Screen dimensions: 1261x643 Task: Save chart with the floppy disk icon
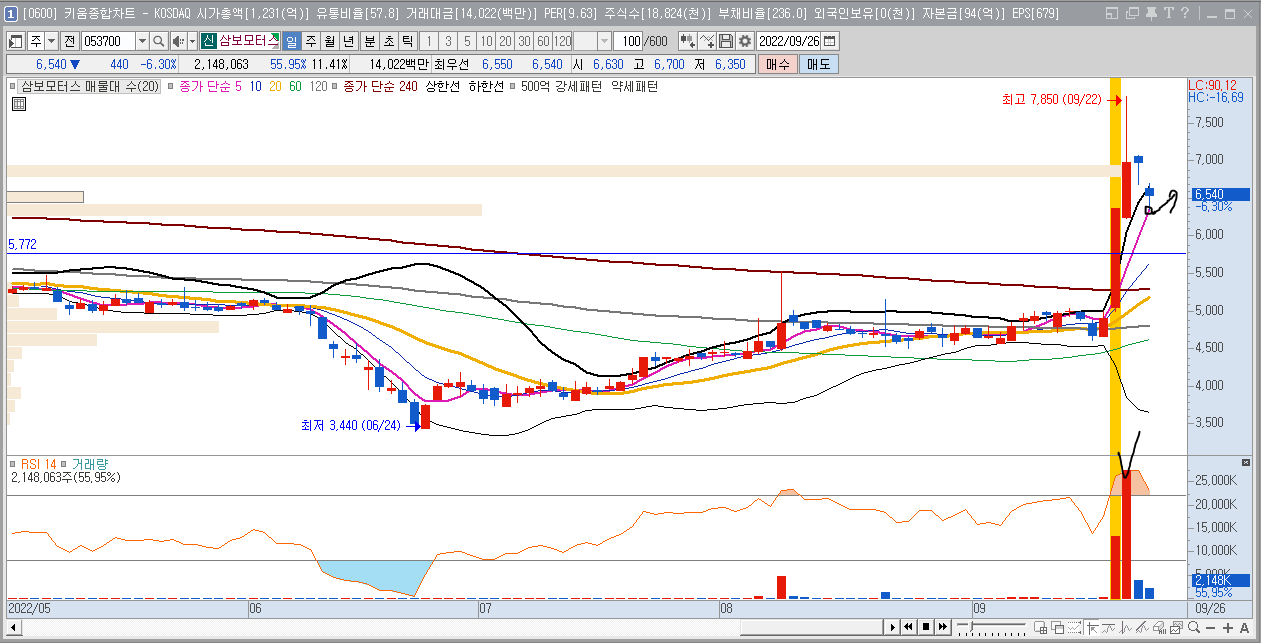point(725,41)
